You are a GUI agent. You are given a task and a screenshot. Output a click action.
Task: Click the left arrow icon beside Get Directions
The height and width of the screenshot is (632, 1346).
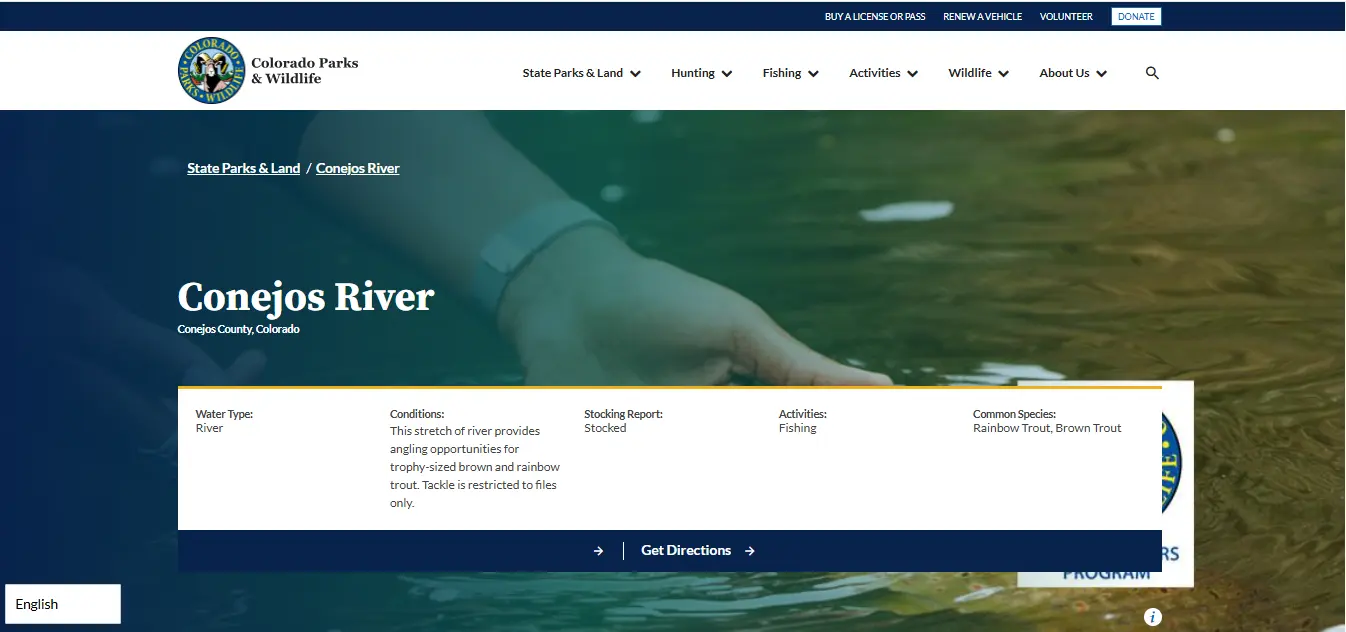(x=598, y=551)
